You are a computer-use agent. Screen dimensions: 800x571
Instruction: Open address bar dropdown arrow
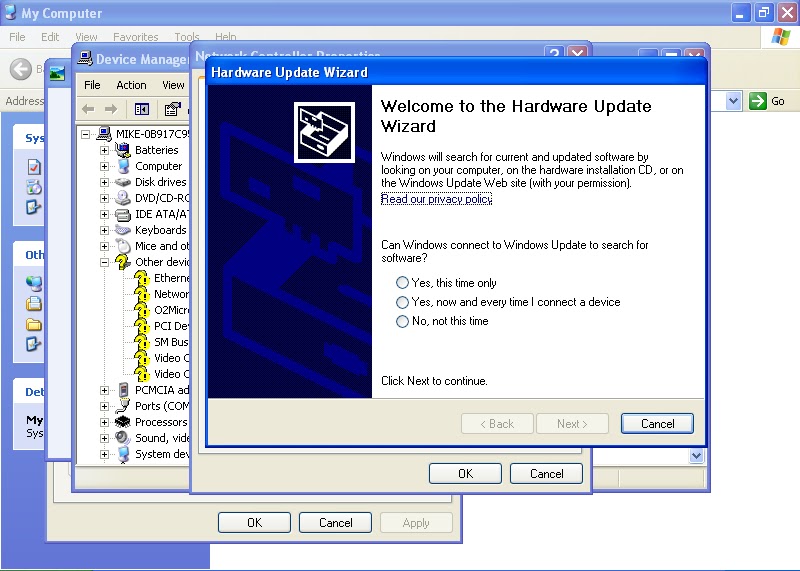click(x=733, y=101)
